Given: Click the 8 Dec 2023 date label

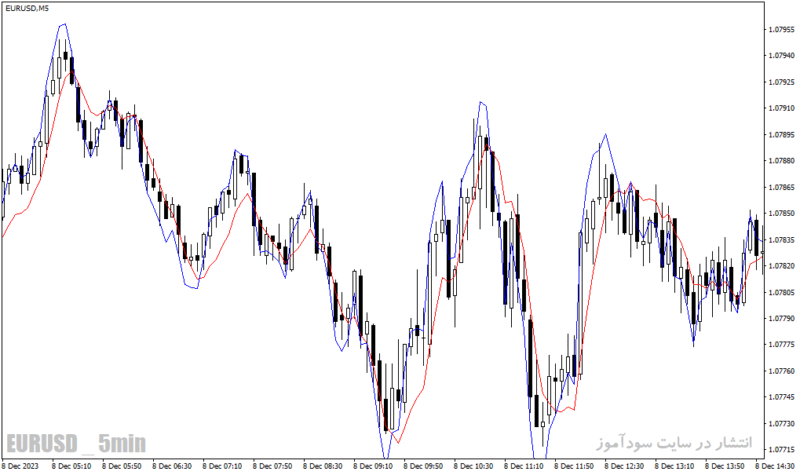Looking at the screenshot, I should pos(20,466).
